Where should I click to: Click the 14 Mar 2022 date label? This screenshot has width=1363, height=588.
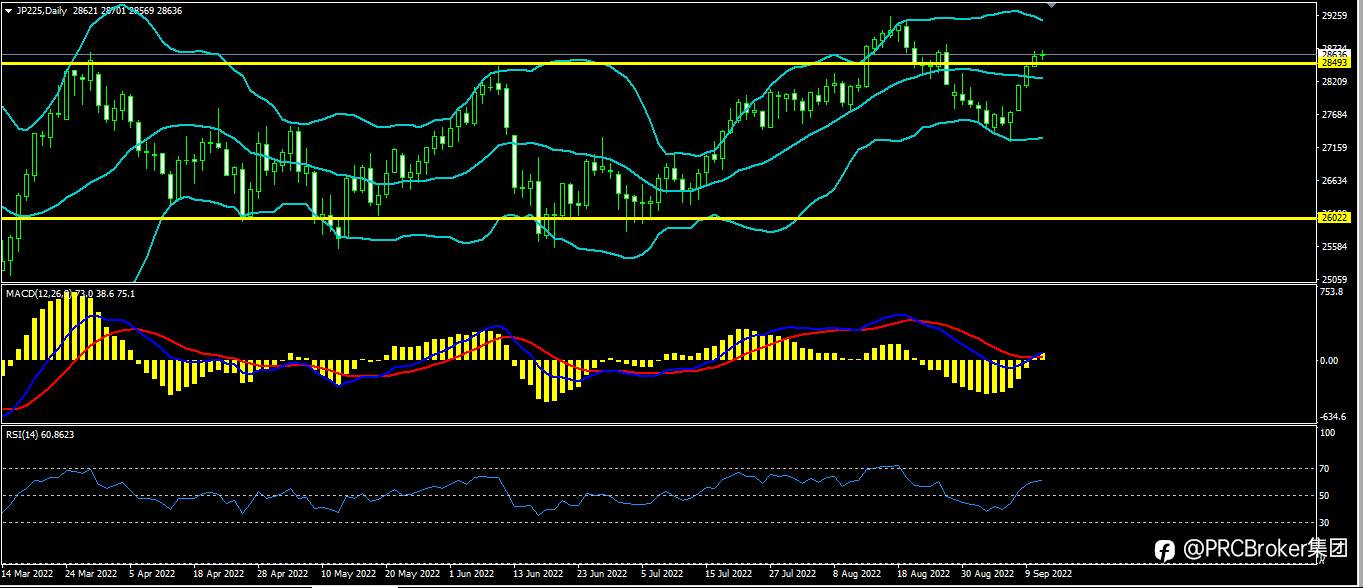(28, 575)
